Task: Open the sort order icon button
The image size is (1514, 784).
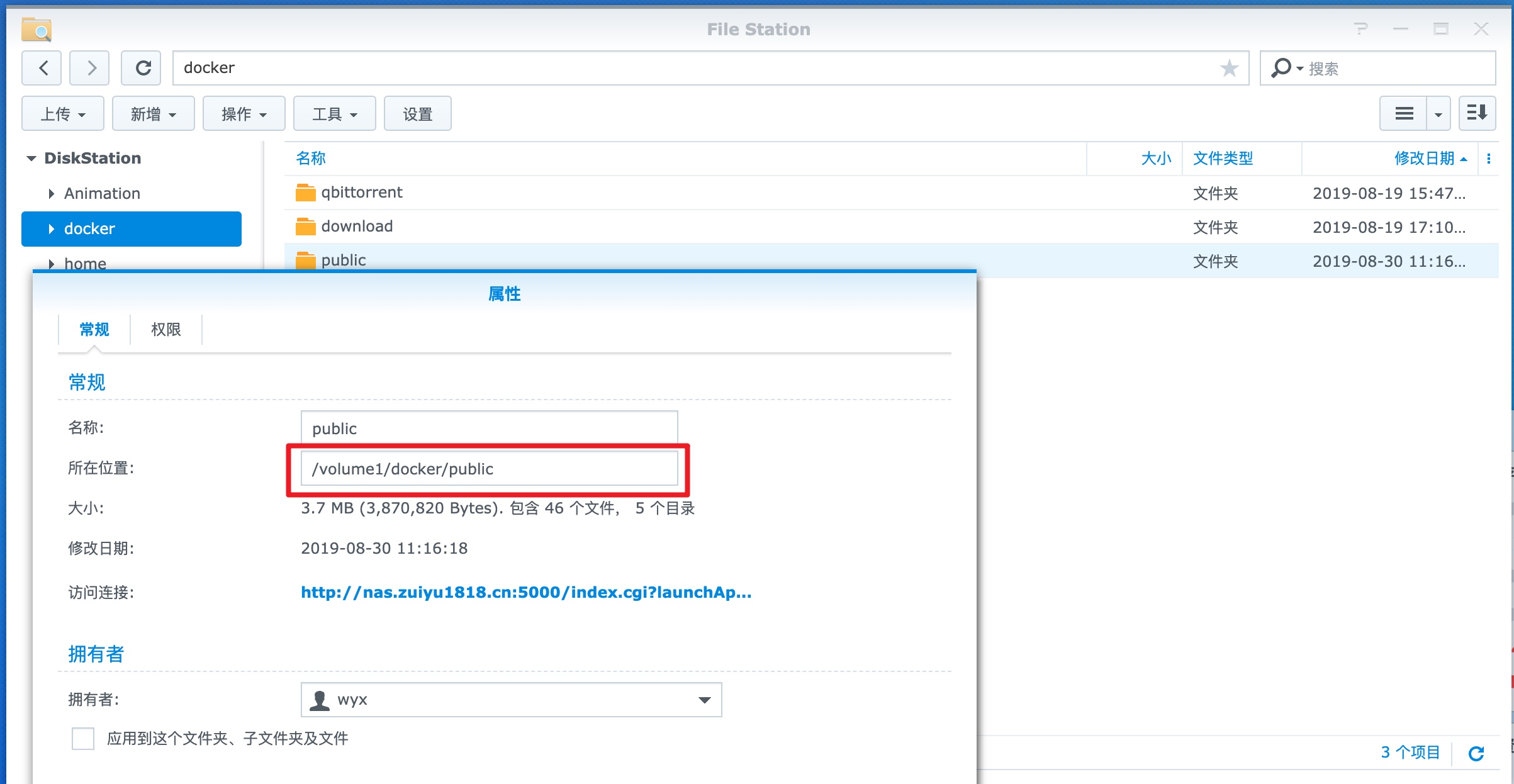Action: [1477, 114]
